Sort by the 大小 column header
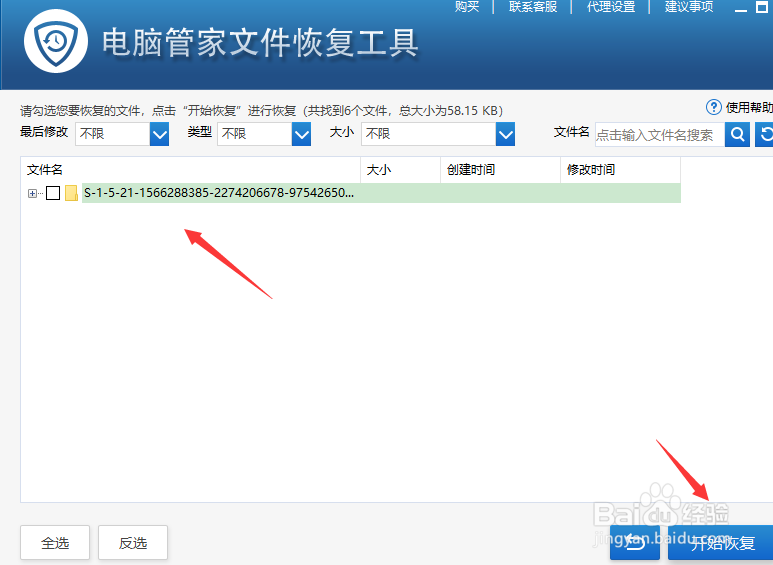Screen dimensions: 773x565 click(400, 170)
